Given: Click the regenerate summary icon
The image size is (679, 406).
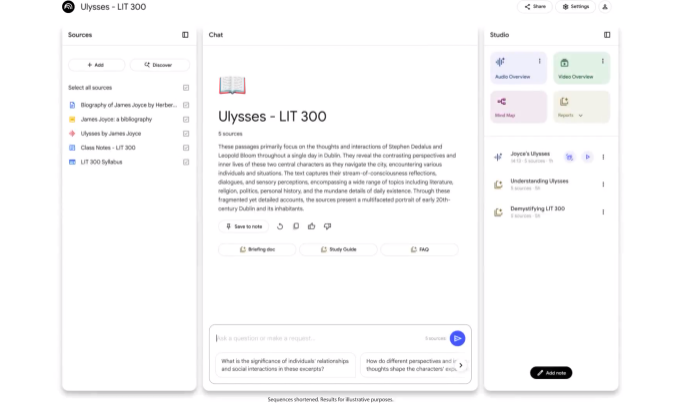Looking at the screenshot, I should coord(280,226).
